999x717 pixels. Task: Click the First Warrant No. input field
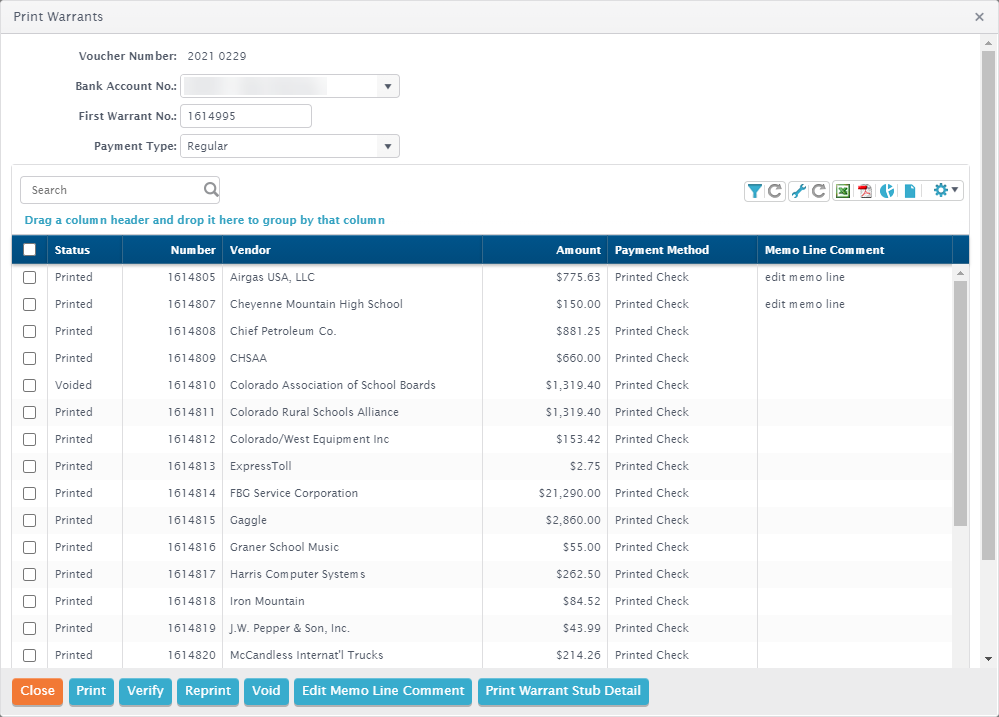tap(246, 116)
